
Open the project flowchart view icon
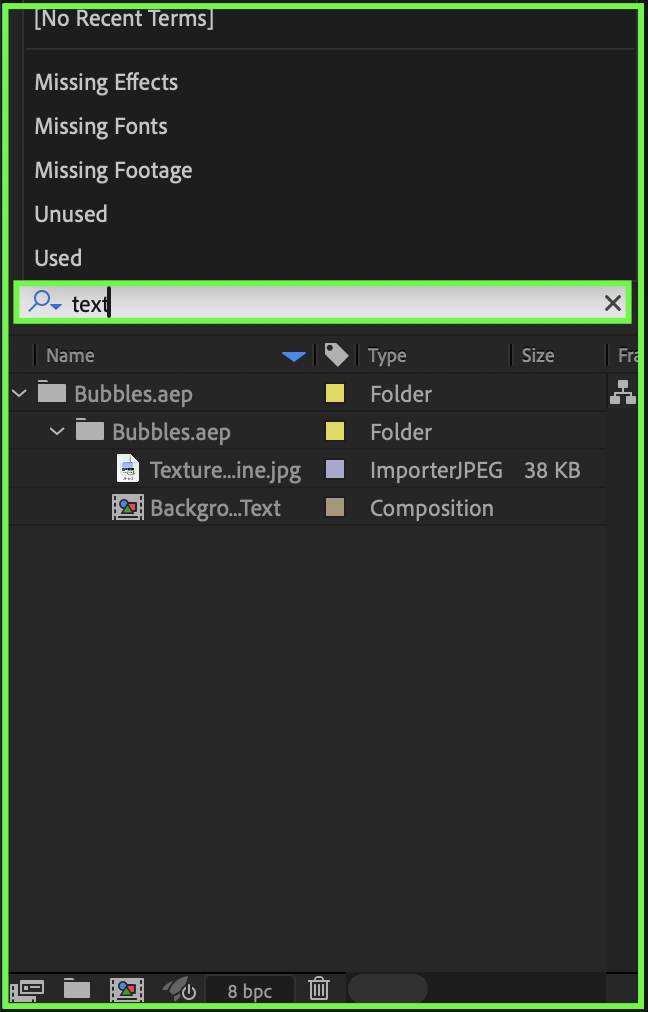click(623, 393)
